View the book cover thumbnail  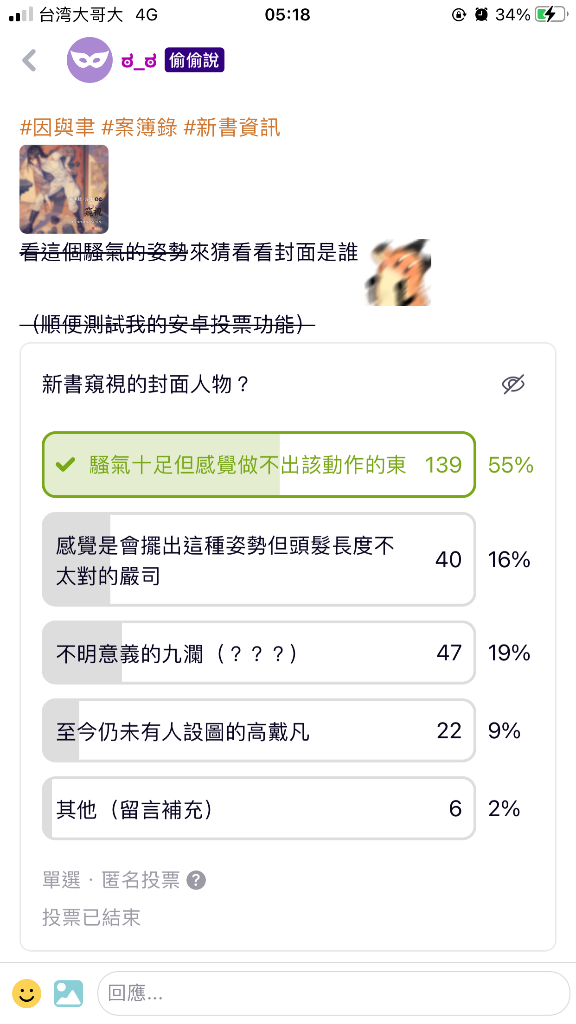click(64, 189)
